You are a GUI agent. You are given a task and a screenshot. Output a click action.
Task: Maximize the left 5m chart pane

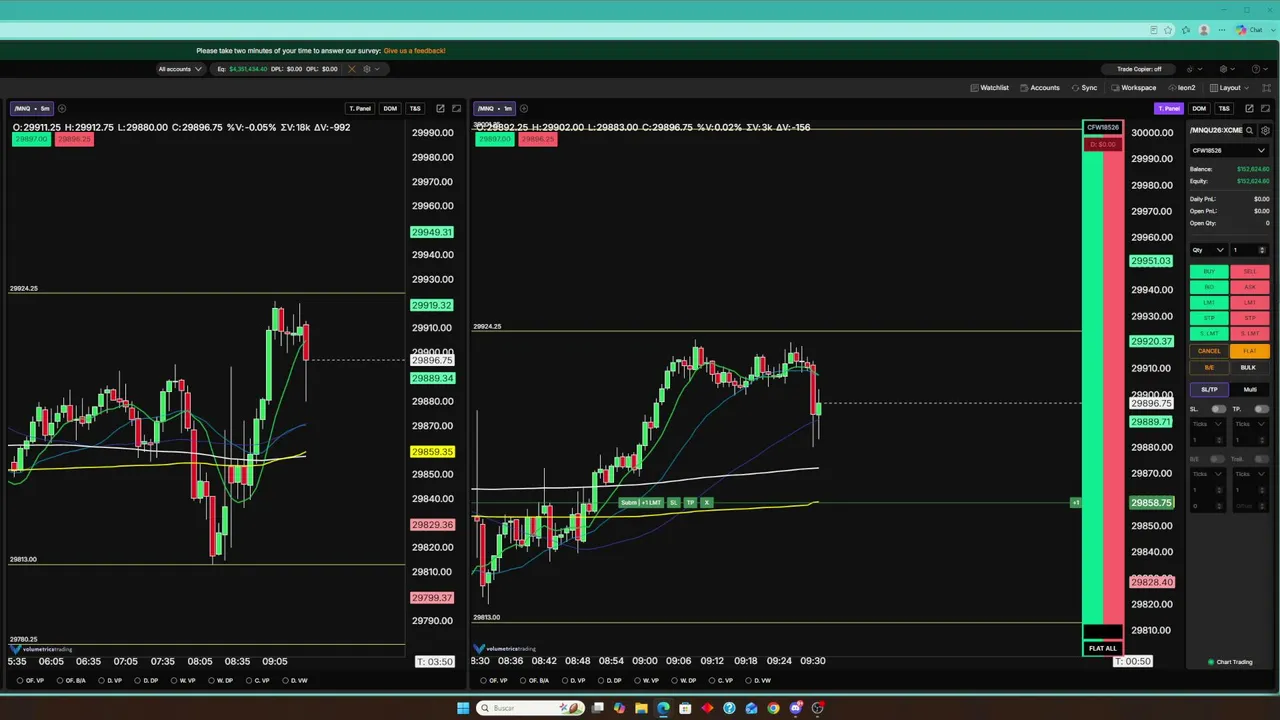pyautogui.click(x=457, y=108)
